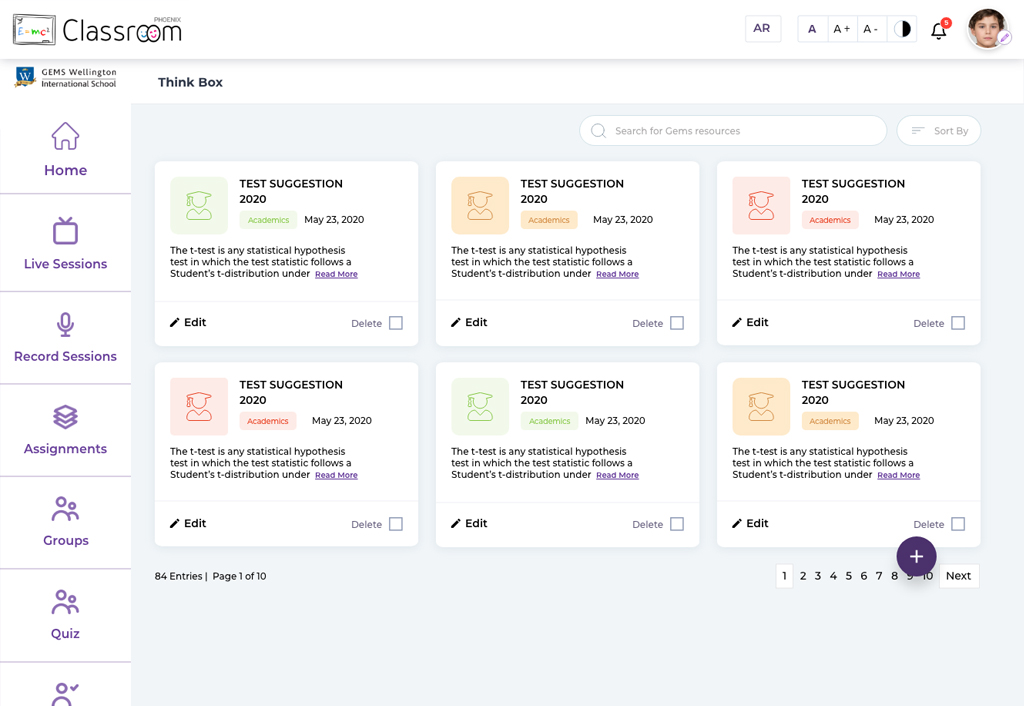
Task: Open Read More on the first-row green card
Action: [x=336, y=274]
